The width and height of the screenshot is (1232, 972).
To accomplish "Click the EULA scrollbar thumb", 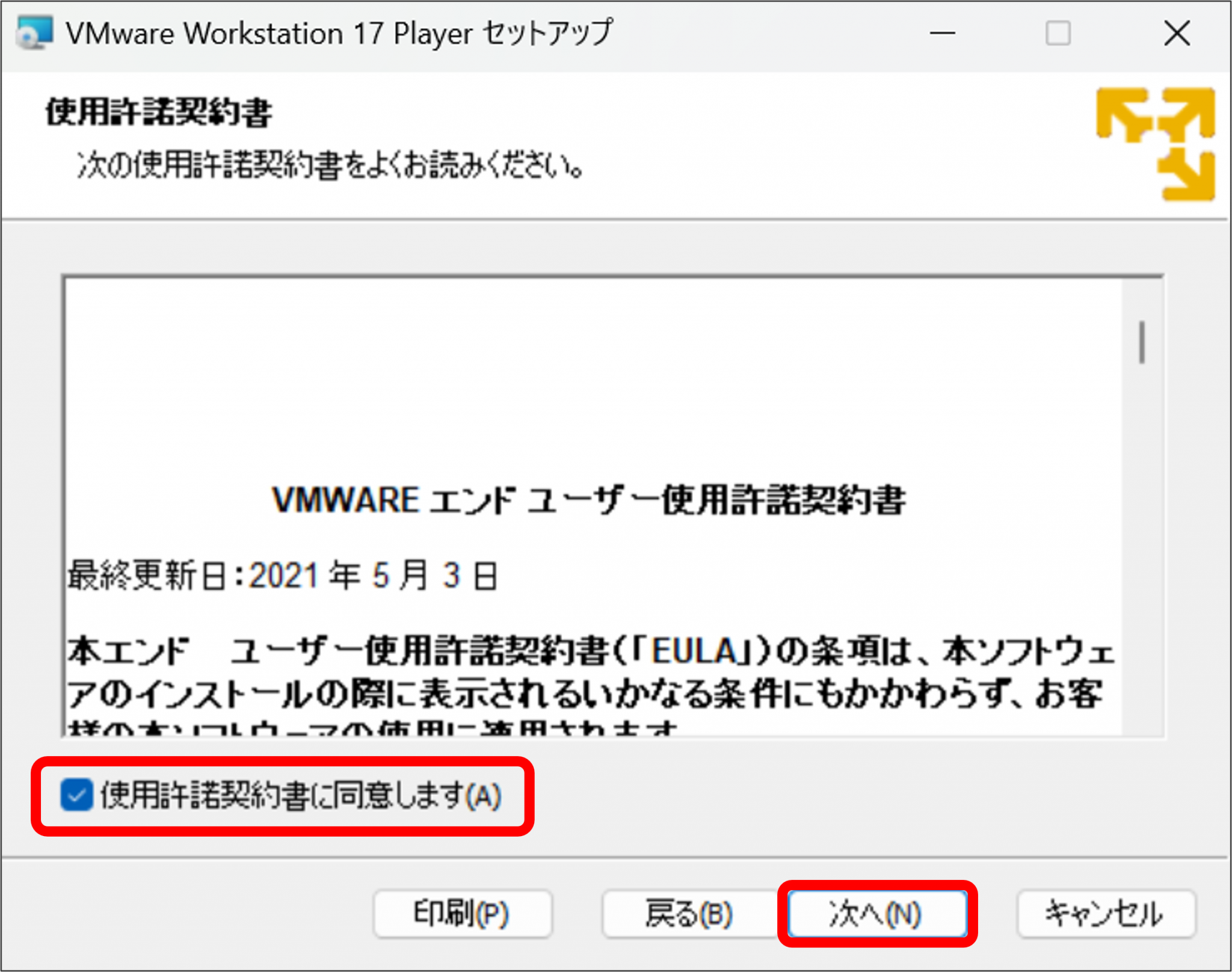I will 1142,343.
